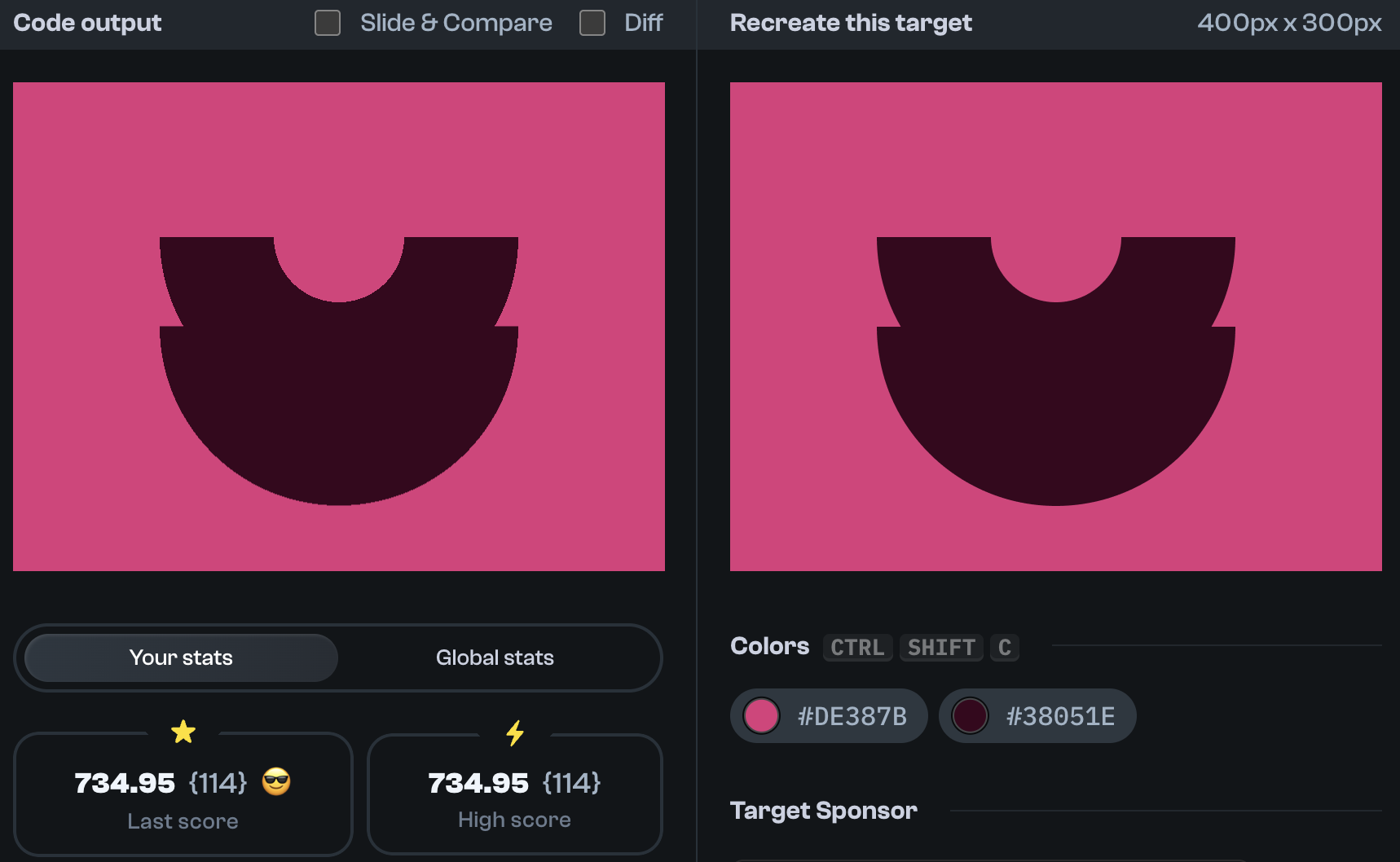The height and width of the screenshot is (862, 1400).
Task: Switch to the Your stats tab
Action: tap(181, 657)
